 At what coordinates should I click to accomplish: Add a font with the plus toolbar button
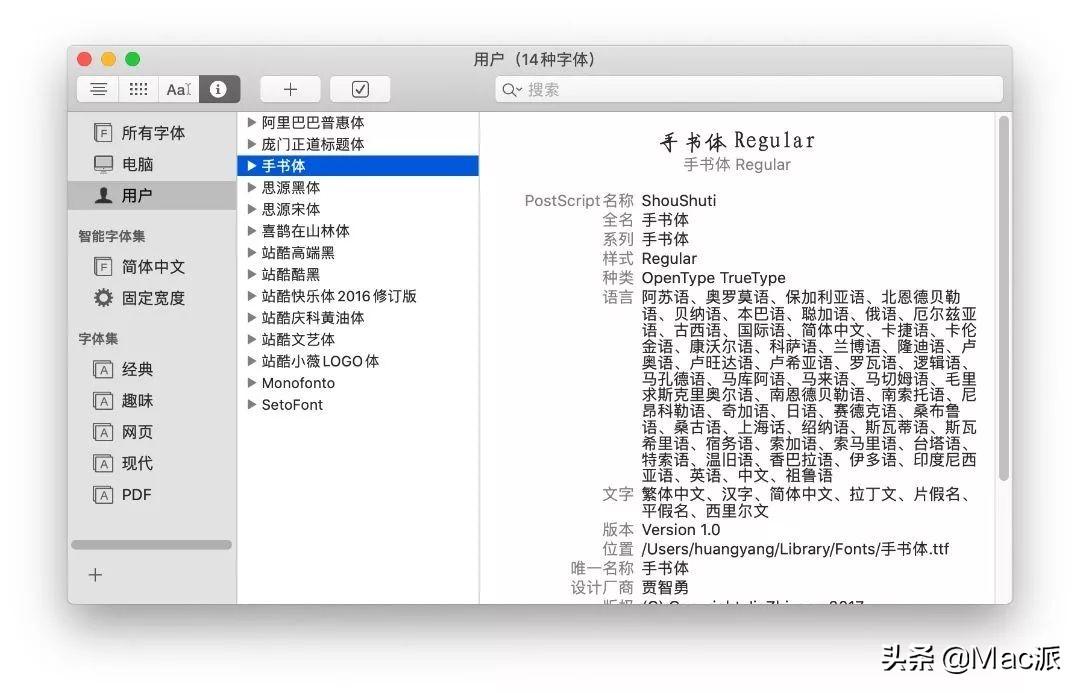[290, 90]
